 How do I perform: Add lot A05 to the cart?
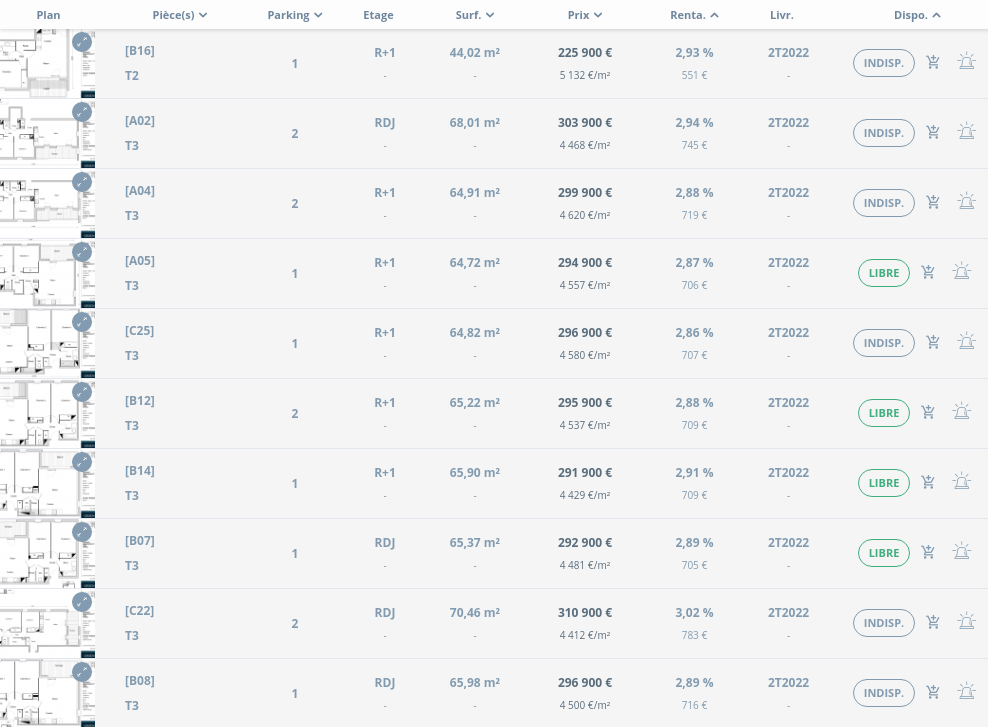click(x=928, y=272)
